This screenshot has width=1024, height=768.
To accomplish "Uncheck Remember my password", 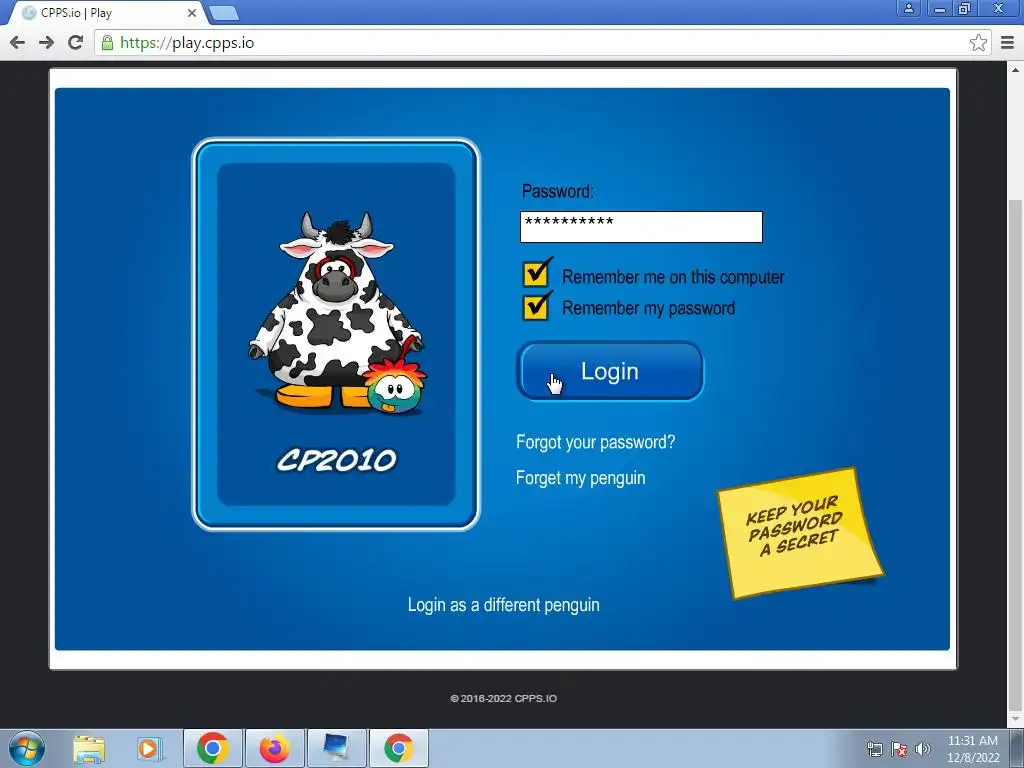I will (x=536, y=306).
